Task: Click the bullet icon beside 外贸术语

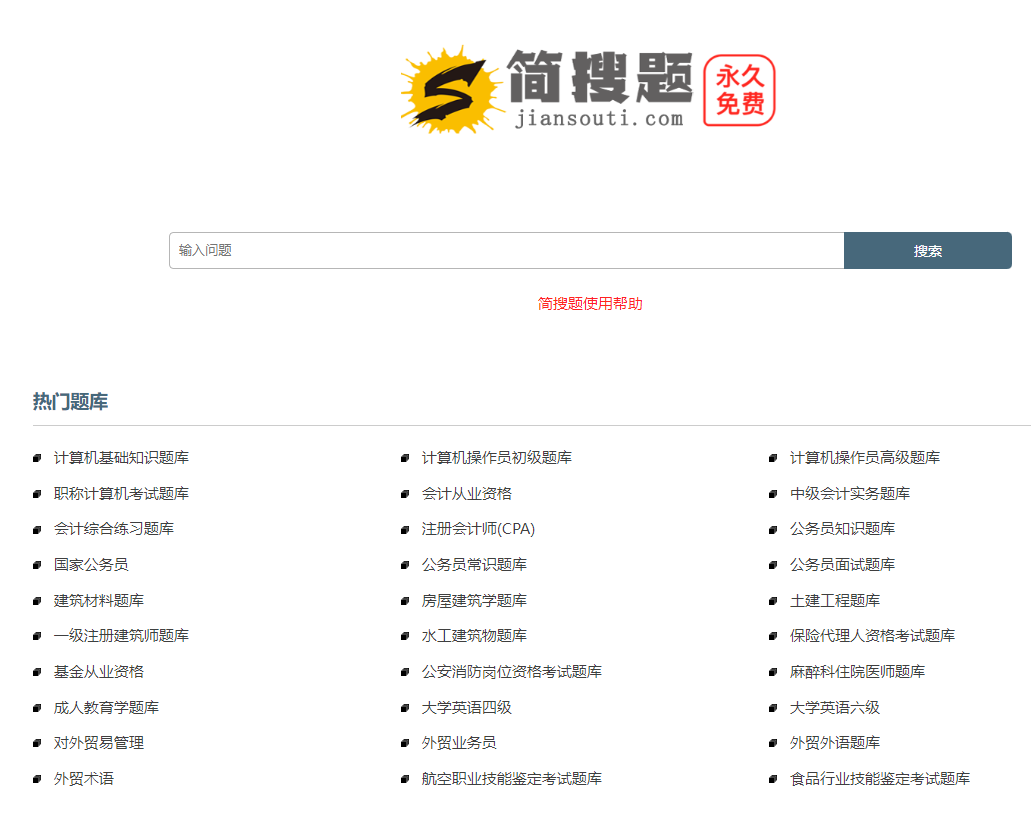Action: click(37, 779)
